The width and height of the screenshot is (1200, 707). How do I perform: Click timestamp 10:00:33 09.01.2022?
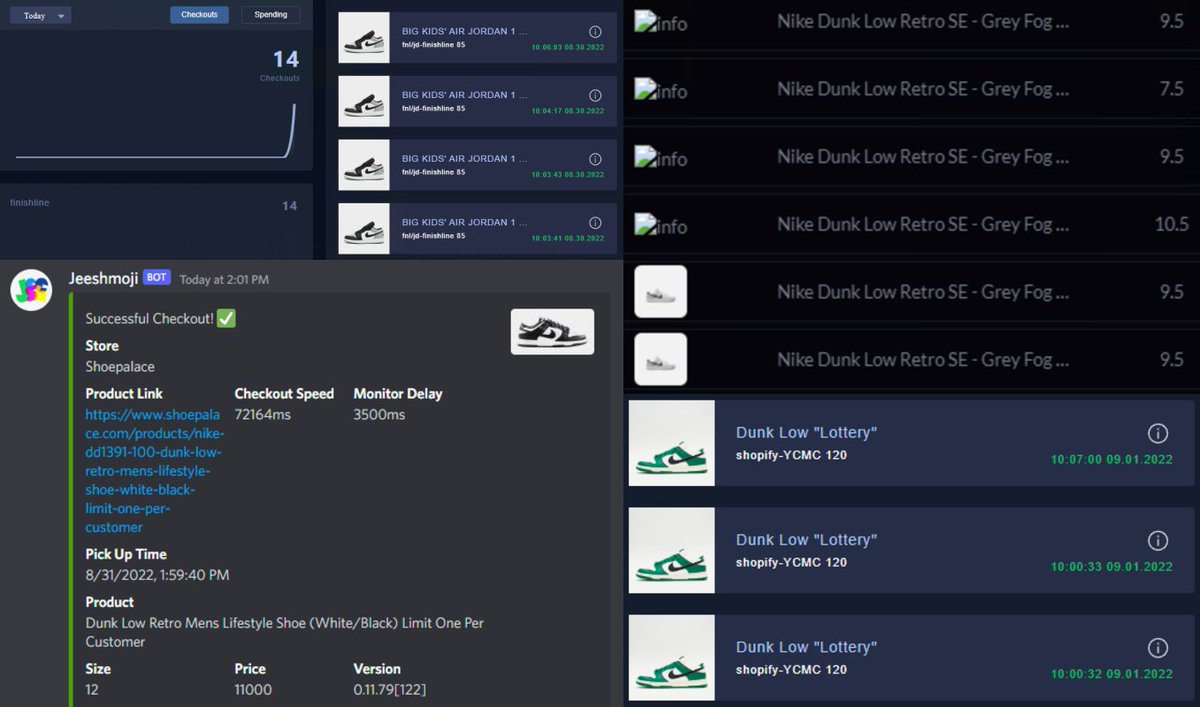[x=1111, y=567]
